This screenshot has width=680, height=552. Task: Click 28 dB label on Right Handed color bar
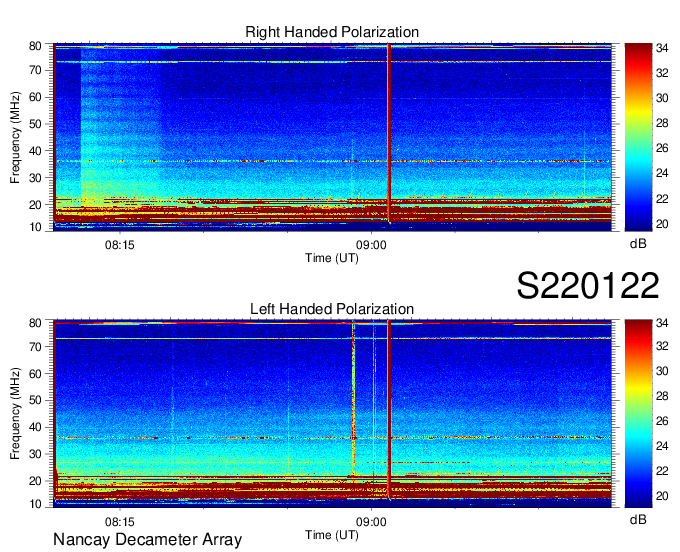pos(662,123)
